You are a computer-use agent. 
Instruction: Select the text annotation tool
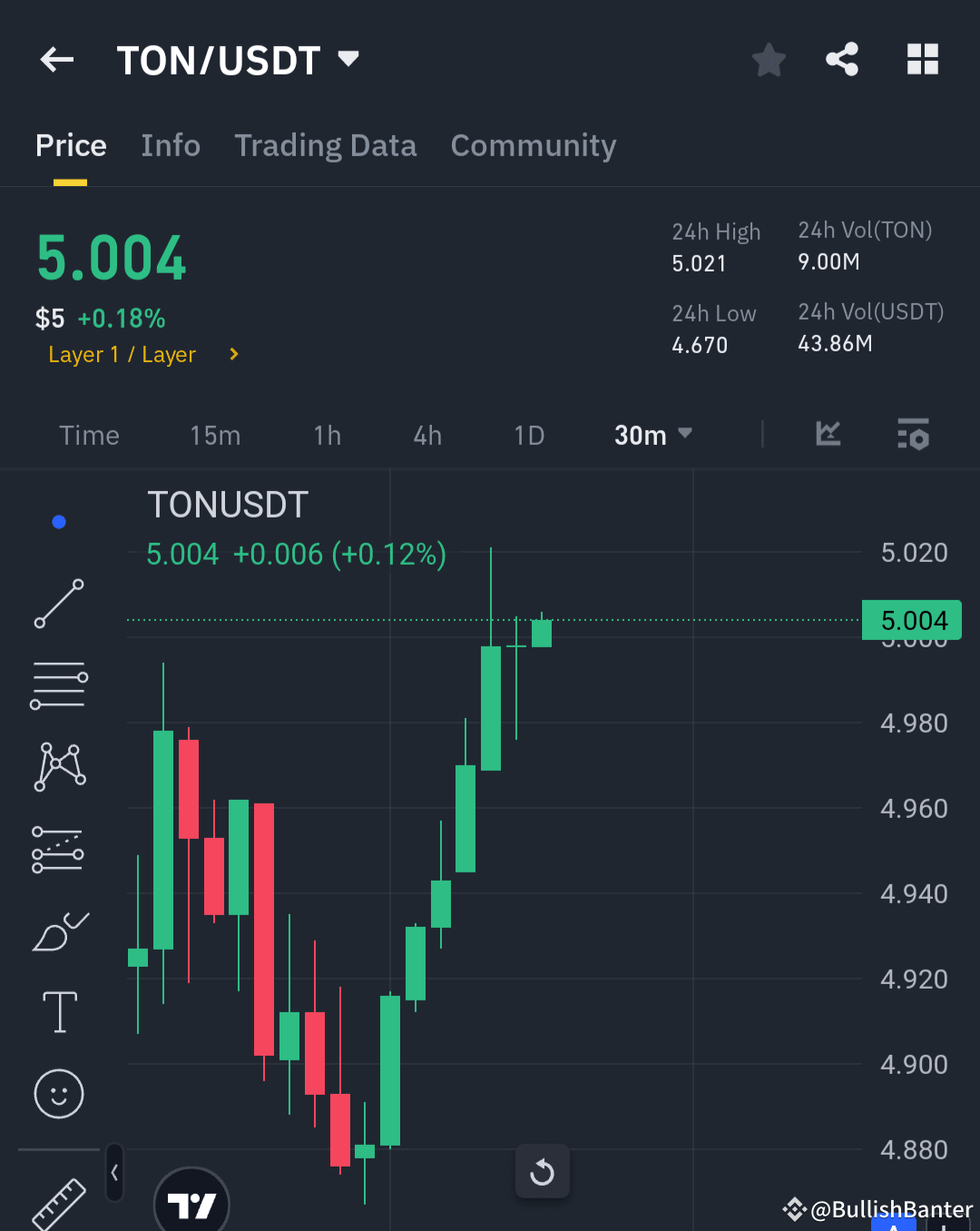[x=58, y=1011]
